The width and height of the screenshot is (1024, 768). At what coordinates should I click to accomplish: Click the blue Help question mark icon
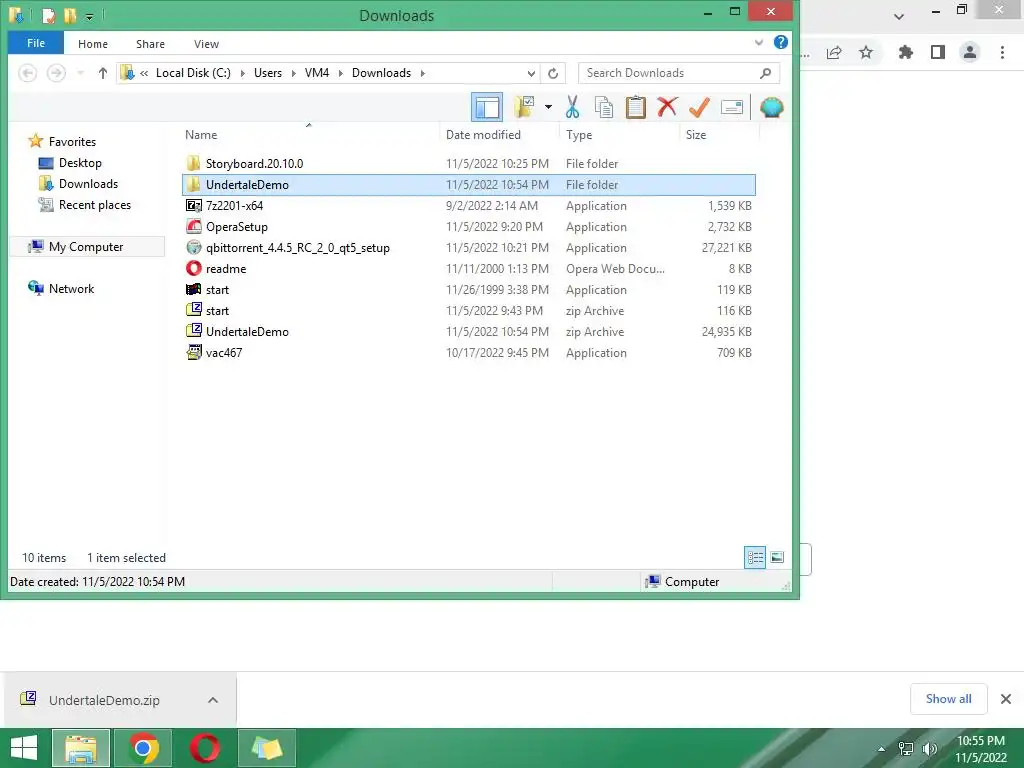click(x=780, y=42)
